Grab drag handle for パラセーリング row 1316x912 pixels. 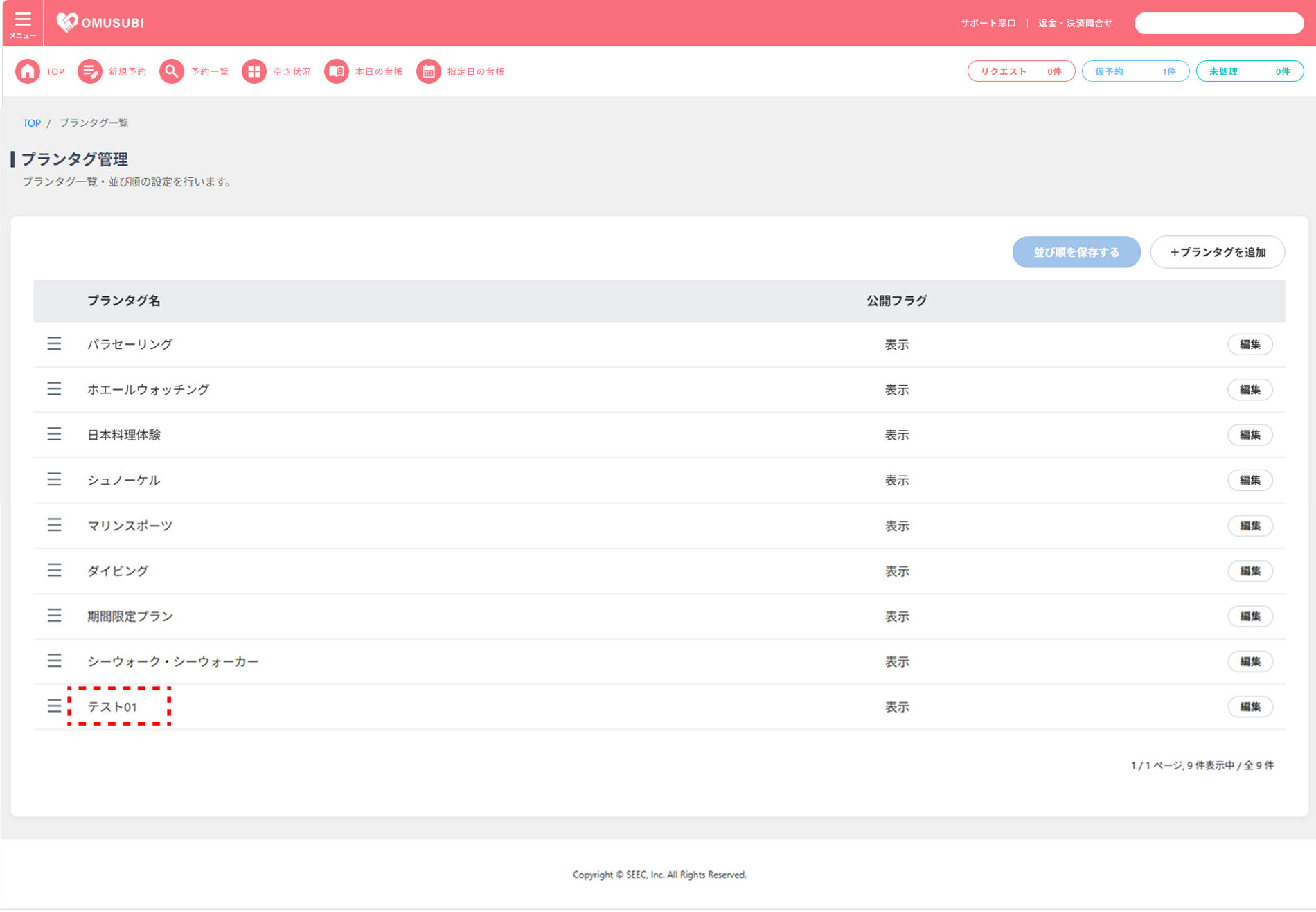54,343
